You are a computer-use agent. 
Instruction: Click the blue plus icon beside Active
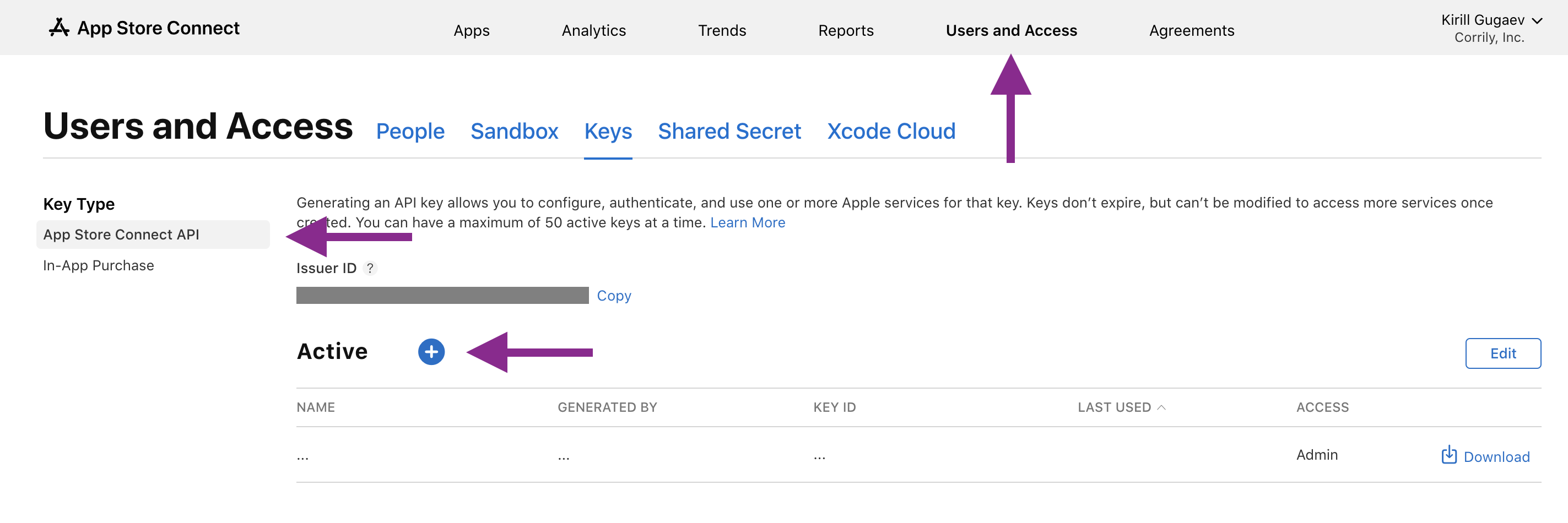431,352
